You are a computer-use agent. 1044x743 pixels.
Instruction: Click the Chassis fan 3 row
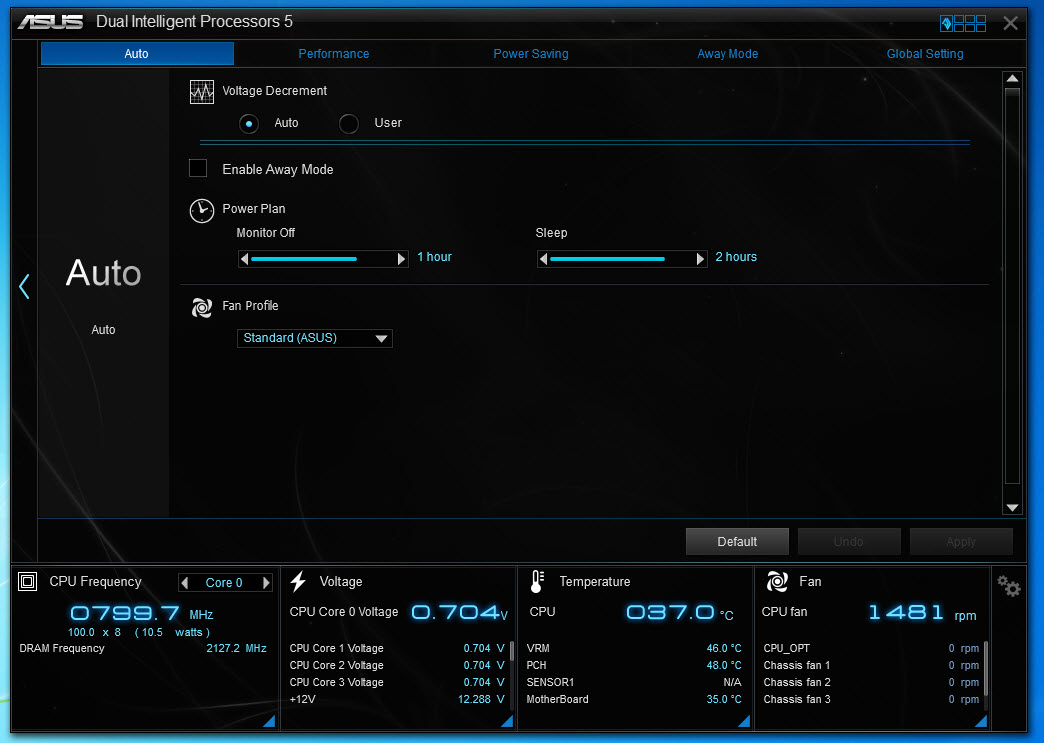point(872,699)
